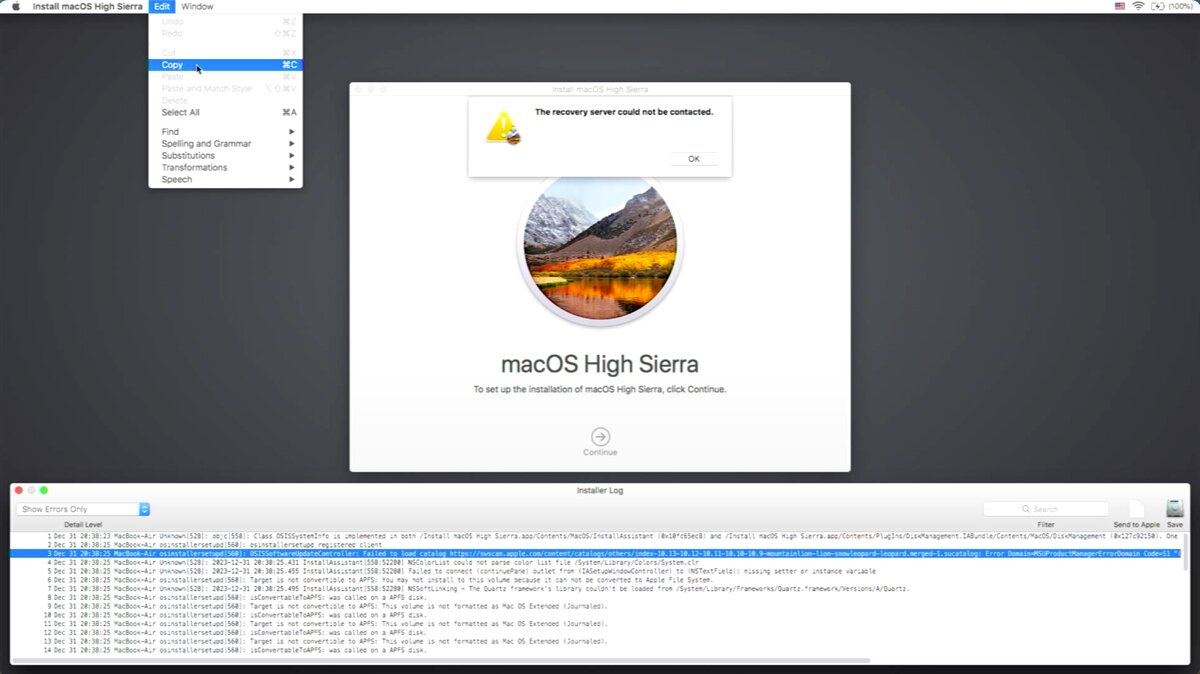The height and width of the screenshot is (674, 1200).
Task: Click the Send to Apple document icon
Action: (1137, 509)
